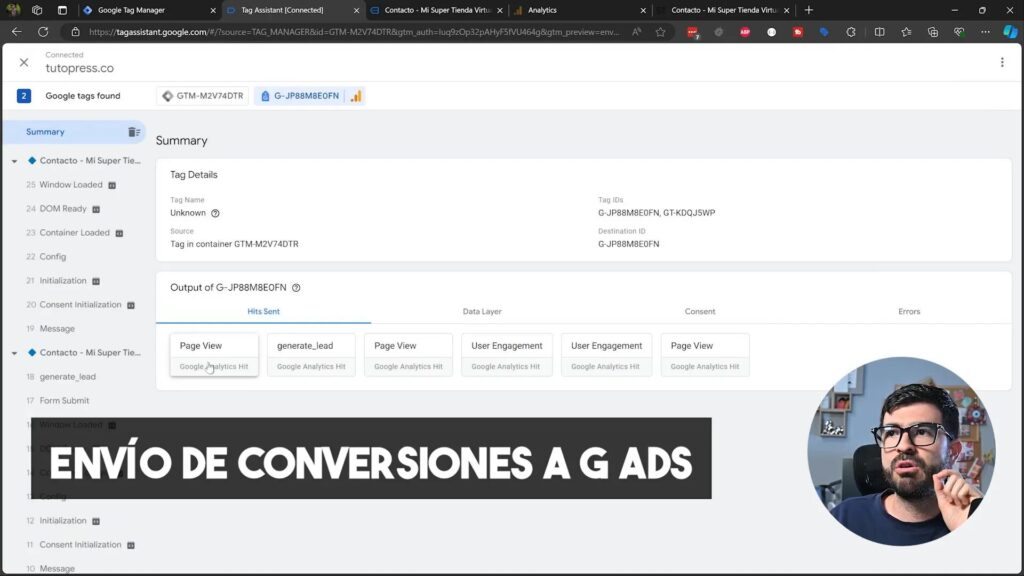The height and width of the screenshot is (576, 1024).
Task: Clear events with the Summary list icon
Action: tap(134, 132)
